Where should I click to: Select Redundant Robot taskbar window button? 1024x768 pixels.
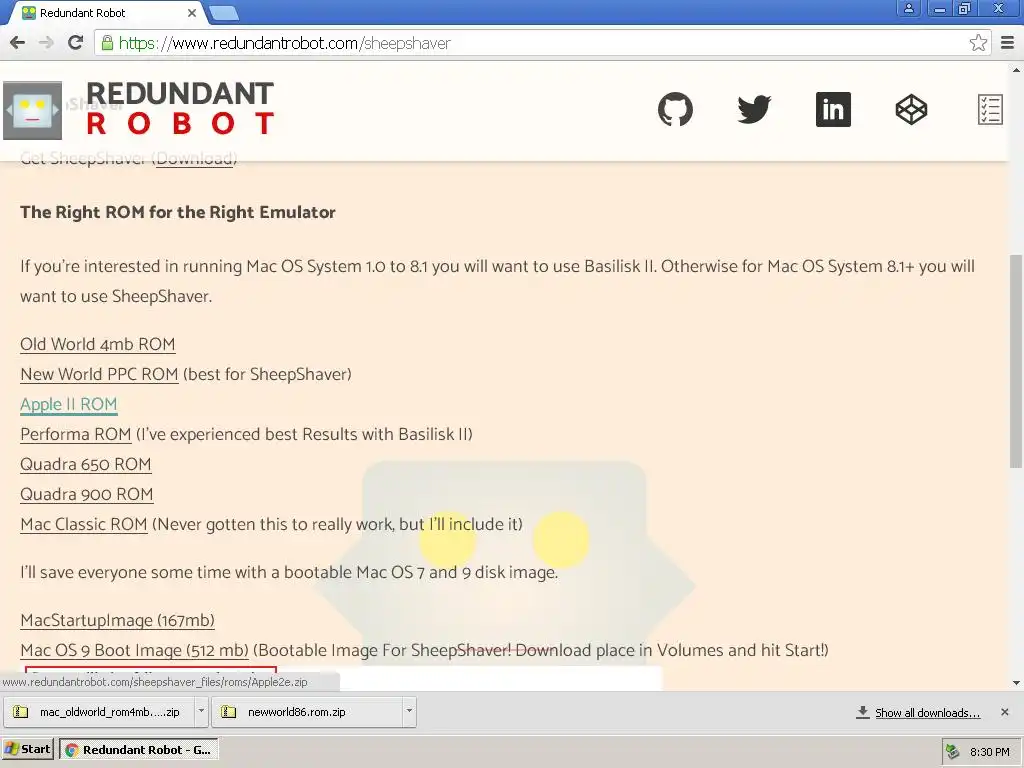pos(138,750)
